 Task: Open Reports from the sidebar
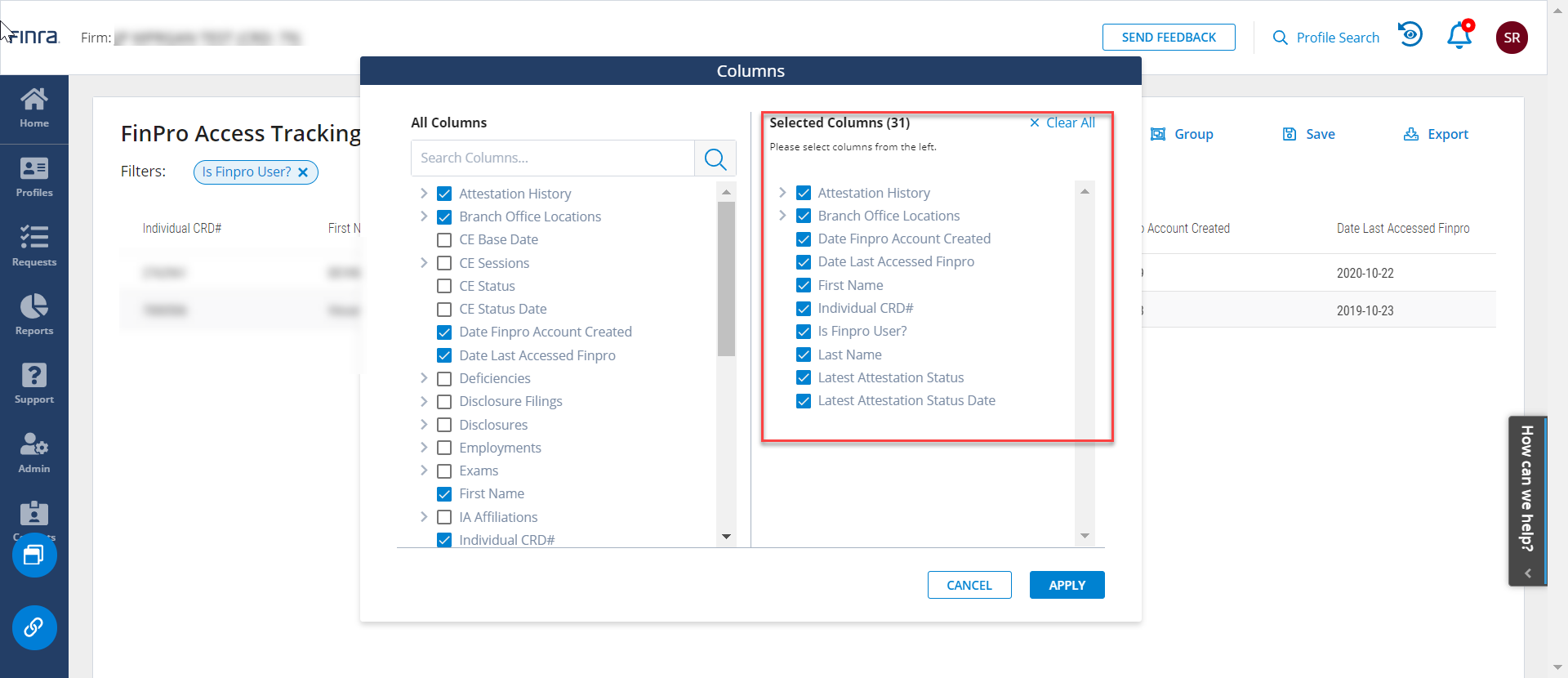pyautogui.click(x=34, y=314)
